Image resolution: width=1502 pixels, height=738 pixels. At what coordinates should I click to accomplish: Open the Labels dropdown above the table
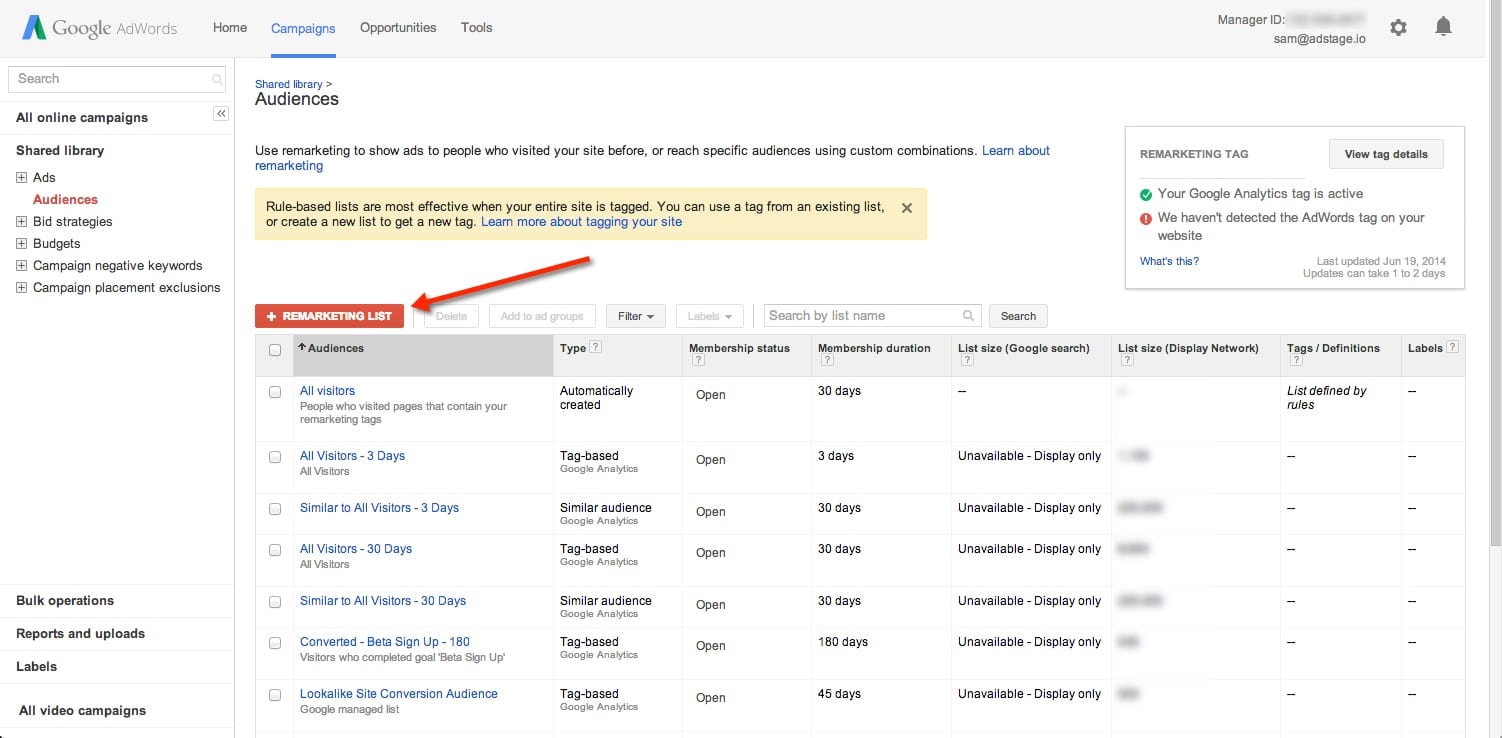(x=709, y=315)
